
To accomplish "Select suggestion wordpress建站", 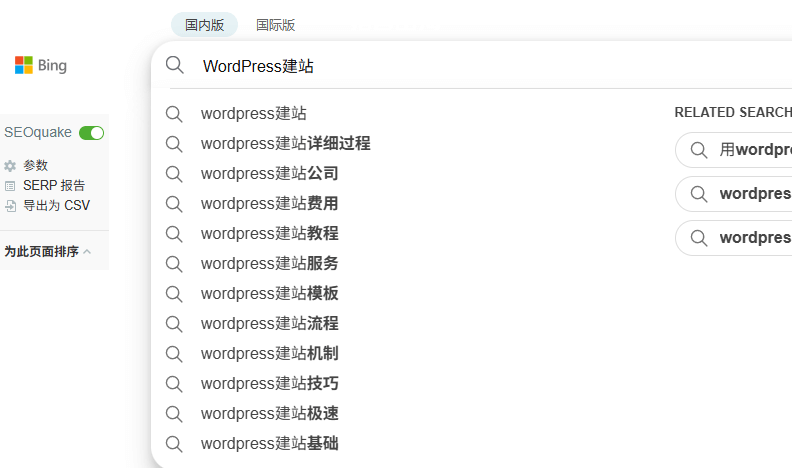I will (x=254, y=114).
